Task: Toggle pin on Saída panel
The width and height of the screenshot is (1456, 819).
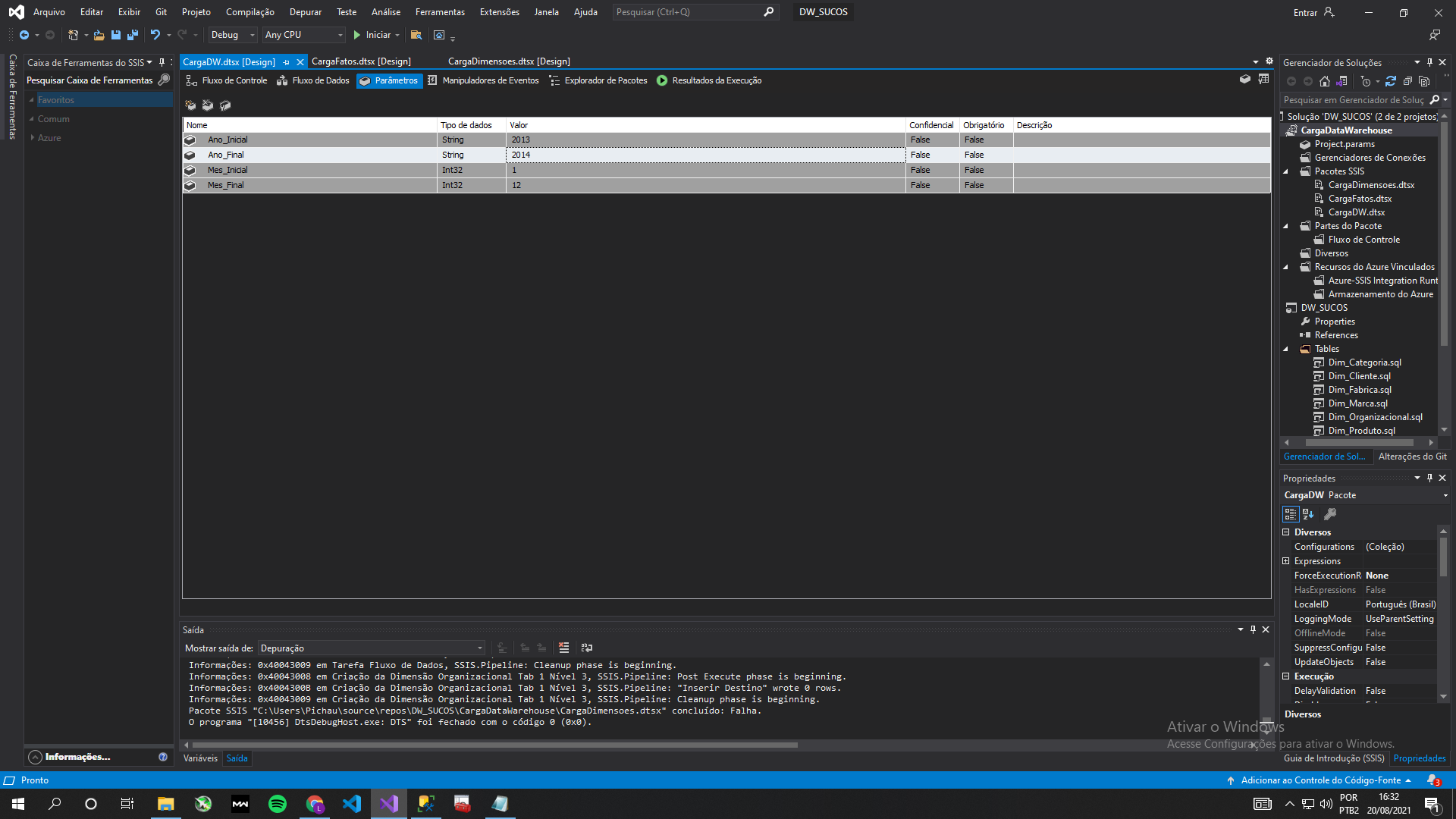Action: point(1253,629)
